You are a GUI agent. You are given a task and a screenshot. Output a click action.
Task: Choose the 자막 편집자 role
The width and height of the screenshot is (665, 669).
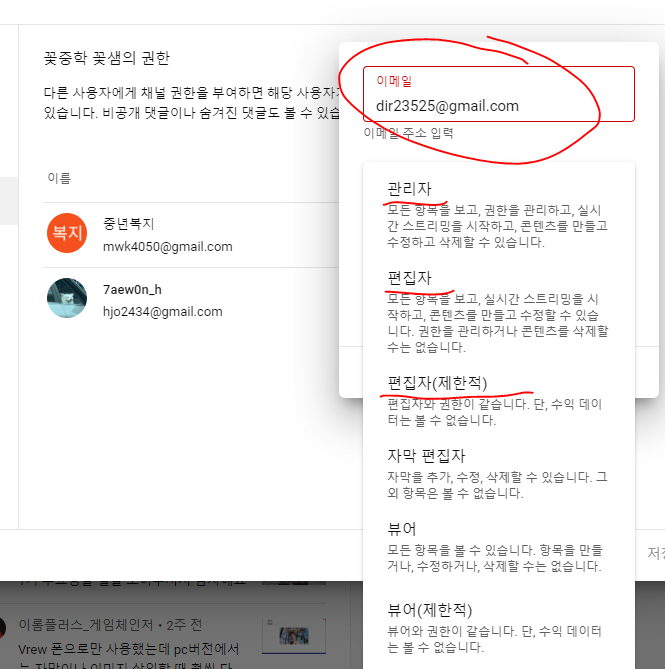[x=499, y=474]
